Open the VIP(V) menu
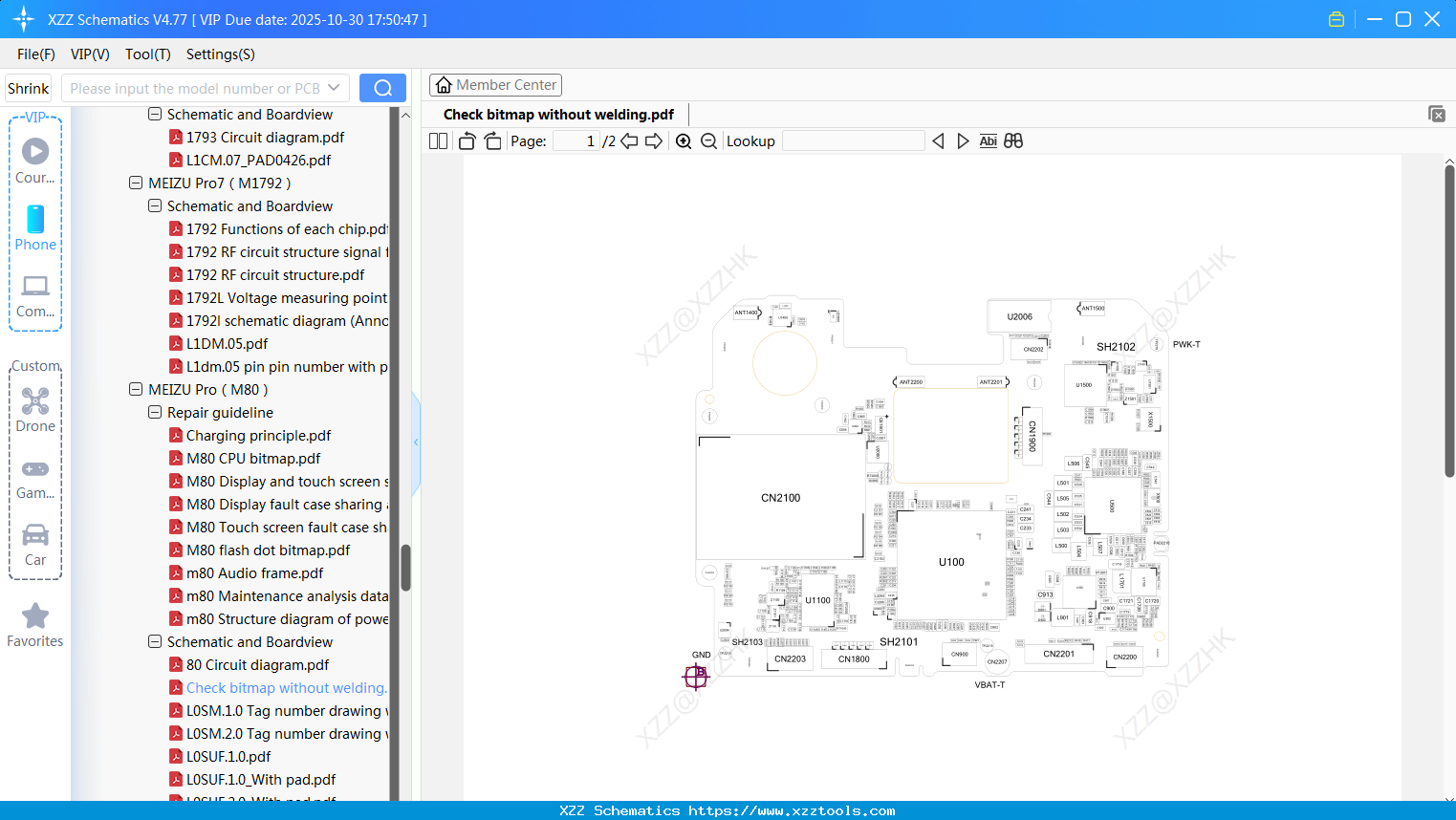The height and width of the screenshot is (820, 1456). click(90, 54)
